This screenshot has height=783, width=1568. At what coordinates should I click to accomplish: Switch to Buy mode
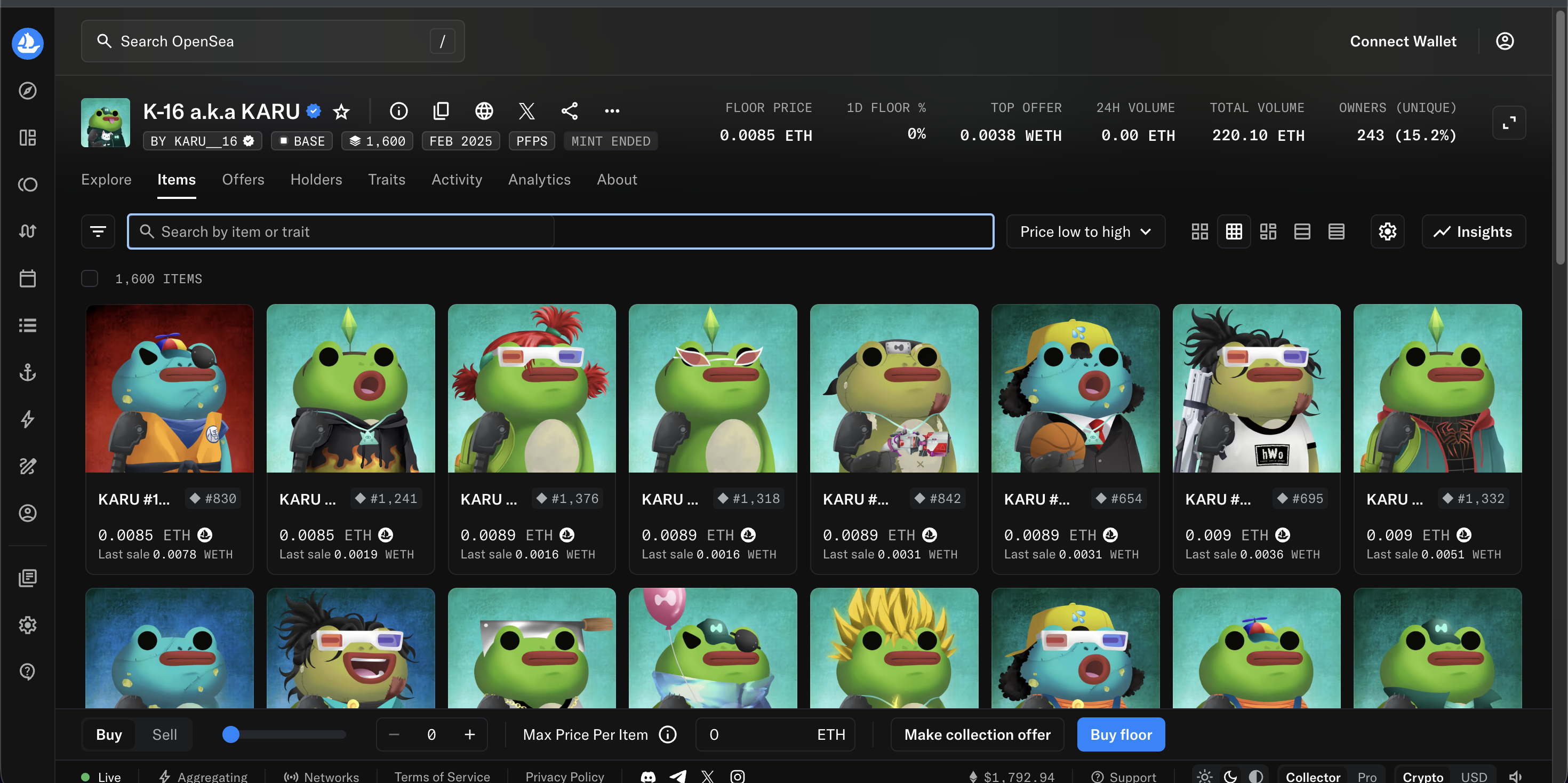point(109,734)
